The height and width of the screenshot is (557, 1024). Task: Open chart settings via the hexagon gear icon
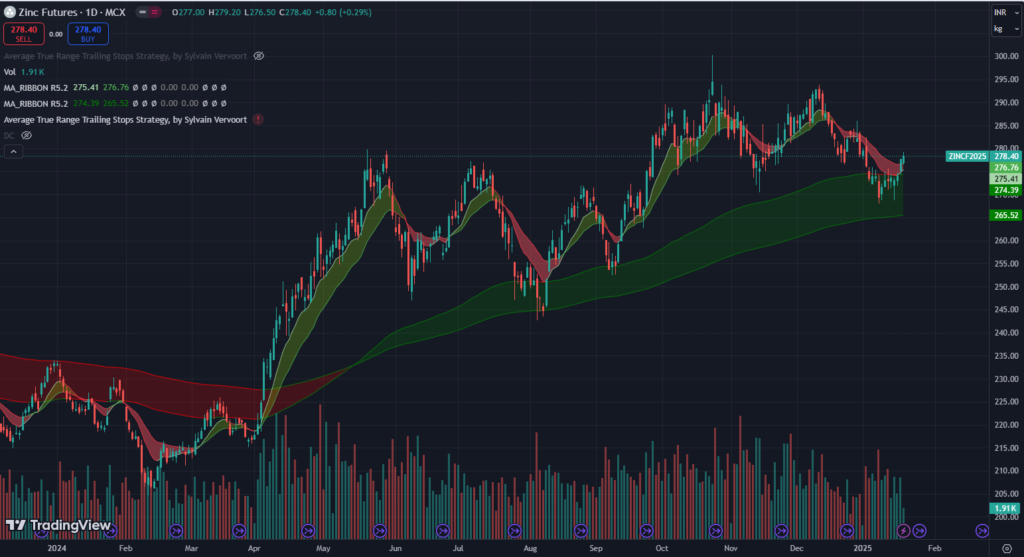(1007, 549)
